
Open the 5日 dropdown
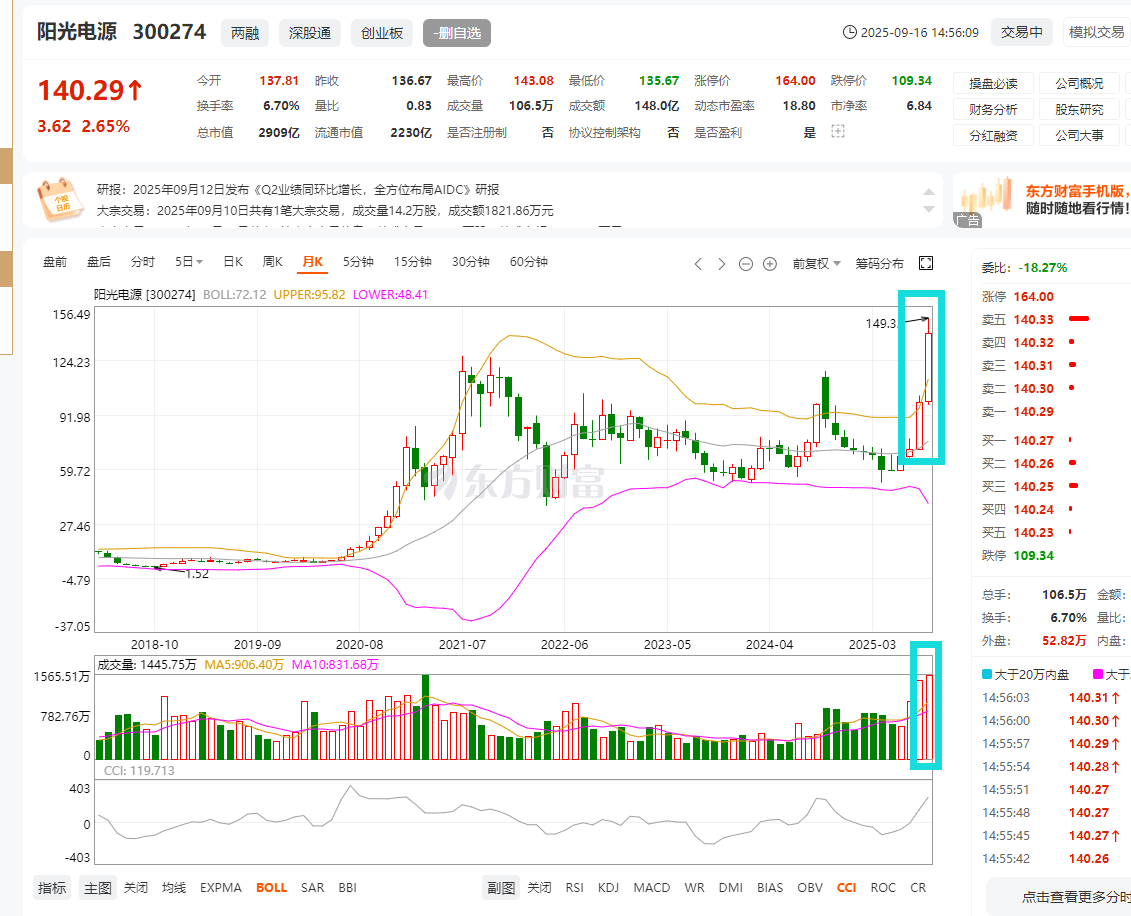(x=189, y=262)
